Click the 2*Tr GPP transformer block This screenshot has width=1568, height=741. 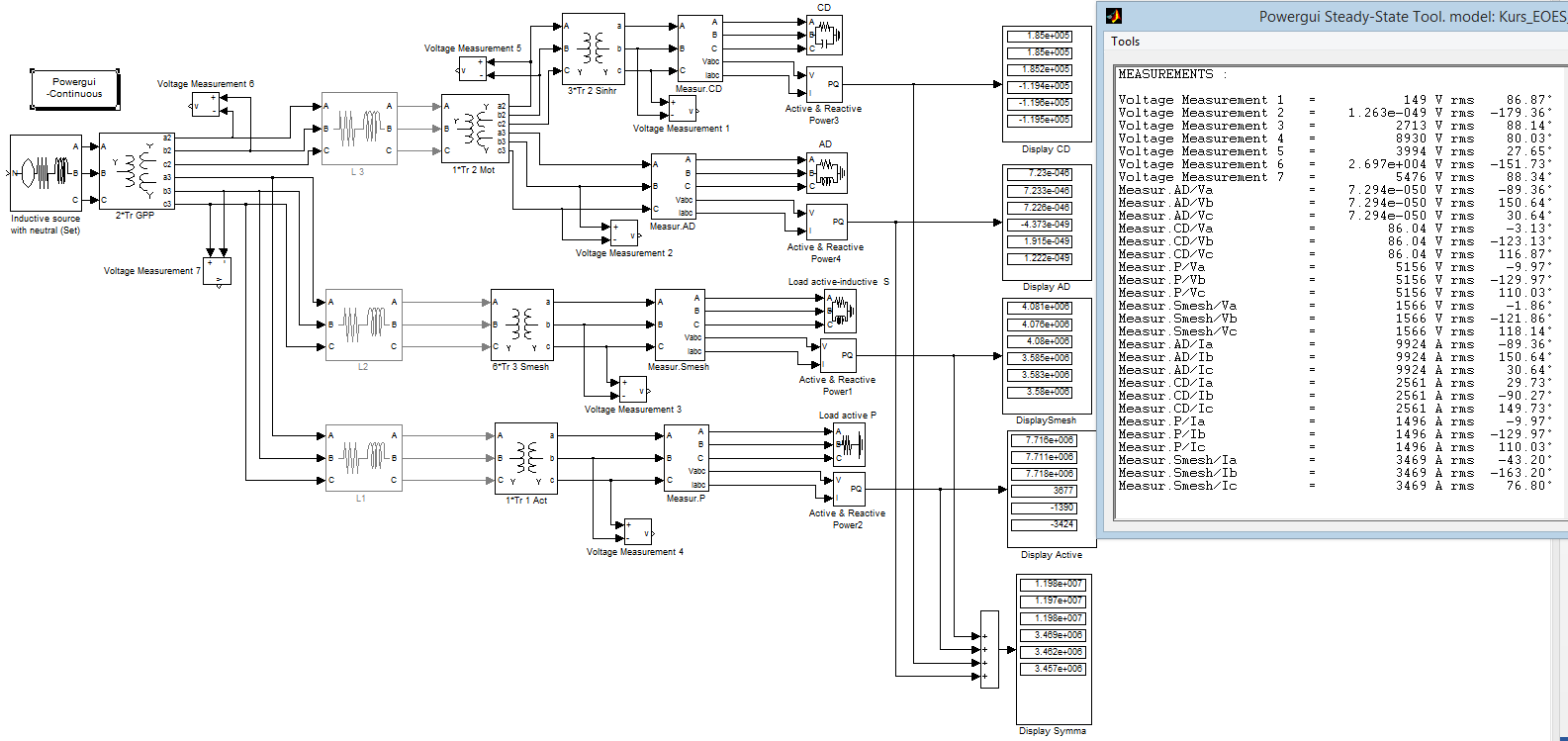(137, 171)
